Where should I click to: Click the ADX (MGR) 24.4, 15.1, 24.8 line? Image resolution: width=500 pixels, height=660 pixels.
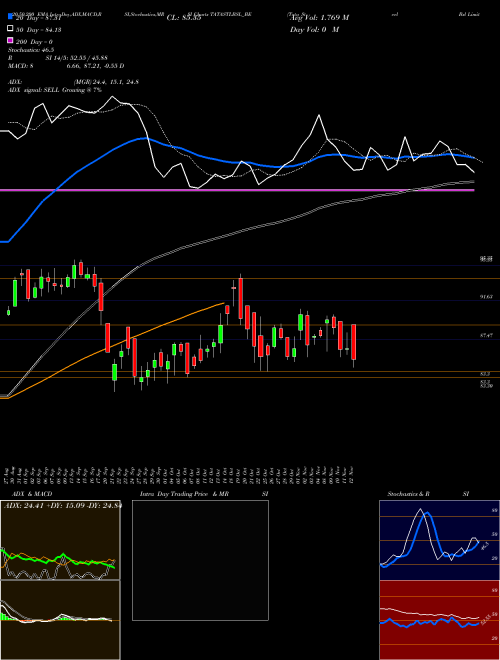[73, 82]
